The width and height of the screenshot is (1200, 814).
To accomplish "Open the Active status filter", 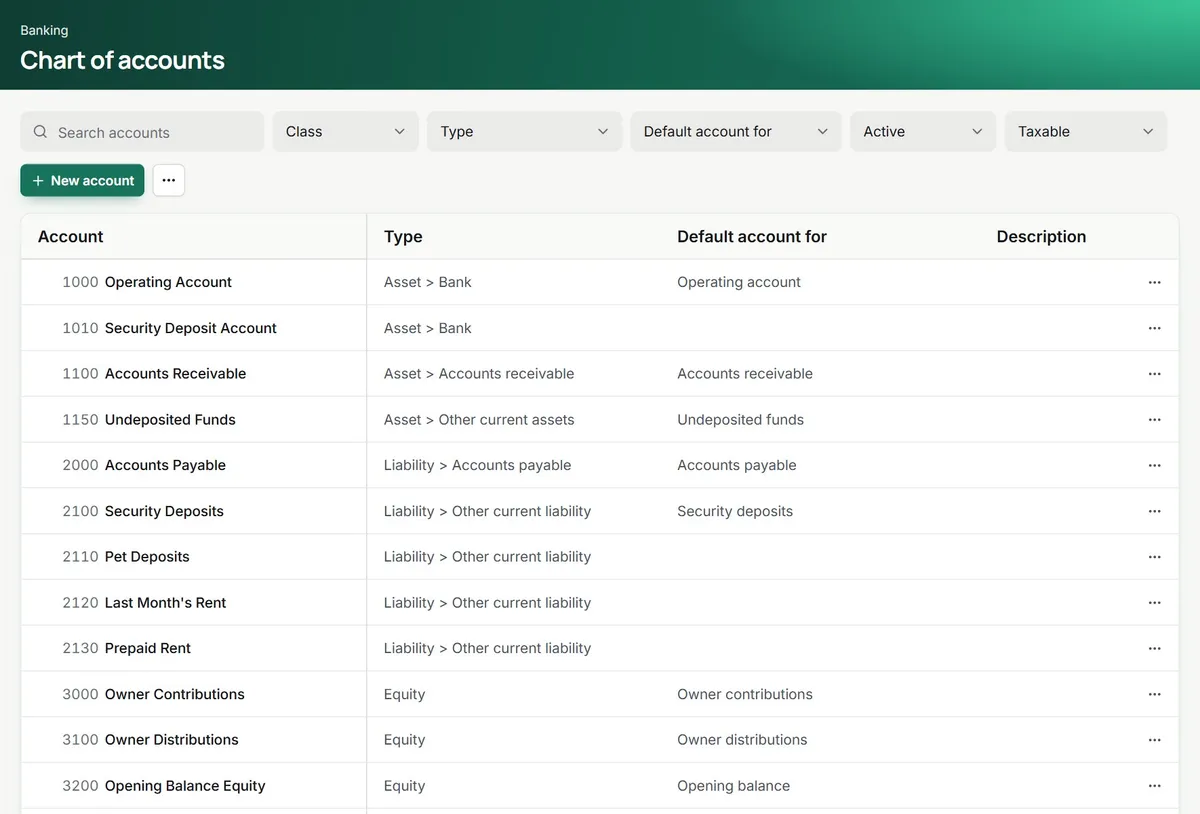I will (x=923, y=132).
